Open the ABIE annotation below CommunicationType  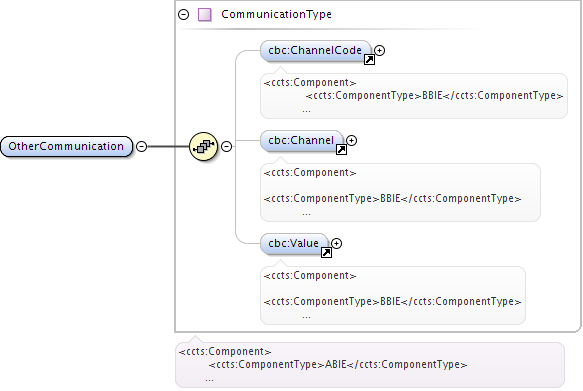tap(370, 365)
